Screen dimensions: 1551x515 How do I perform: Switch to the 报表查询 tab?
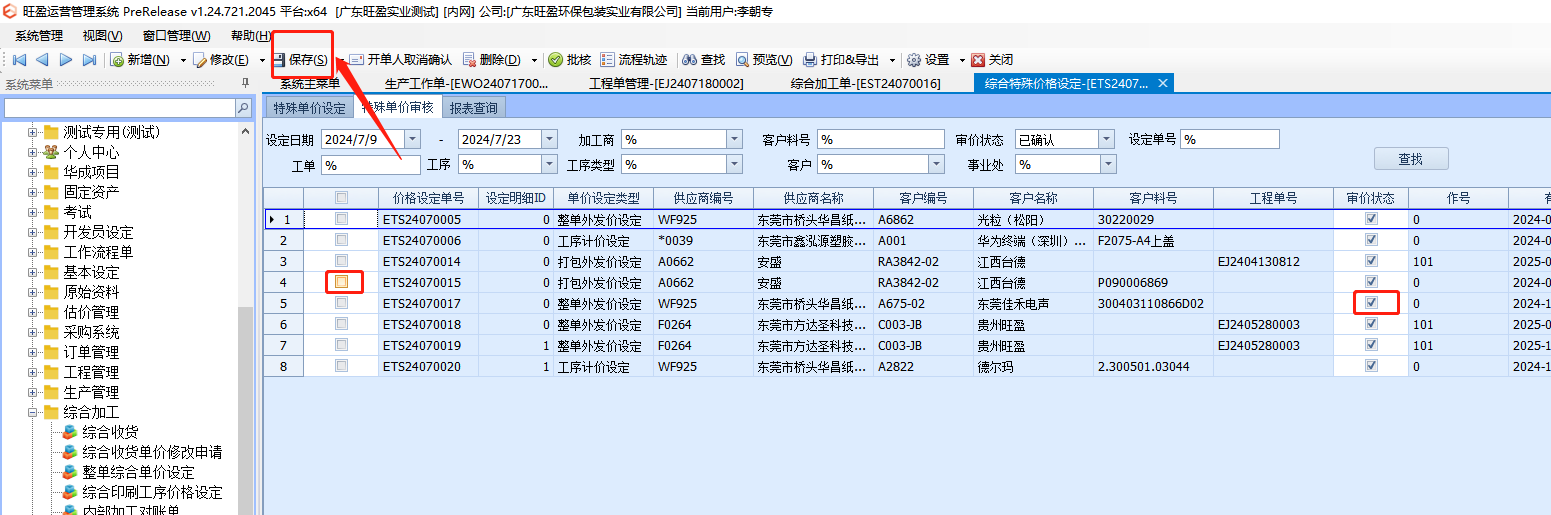pyautogui.click(x=474, y=108)
